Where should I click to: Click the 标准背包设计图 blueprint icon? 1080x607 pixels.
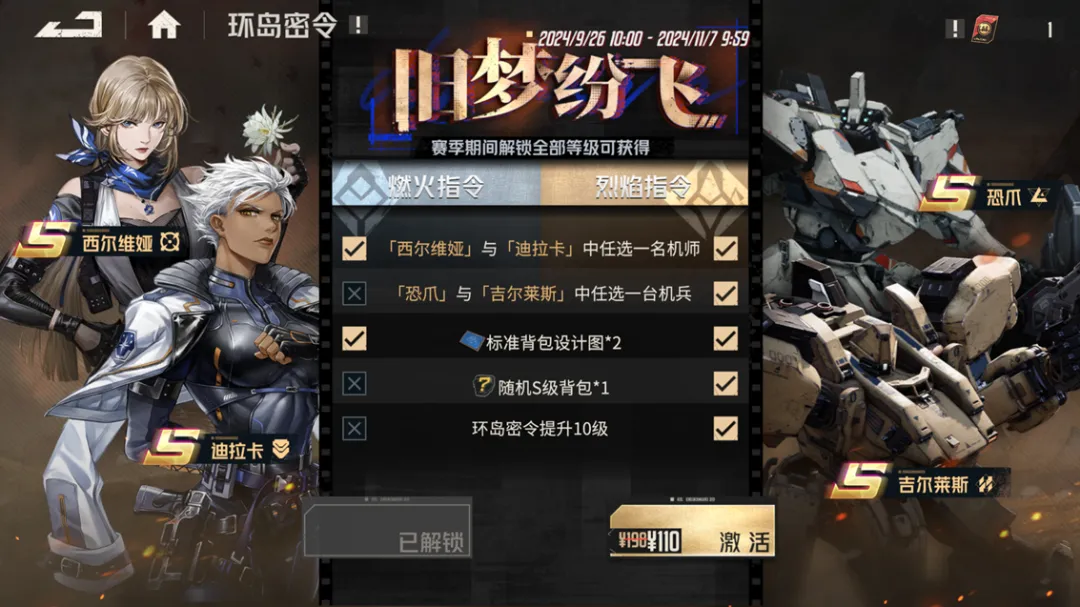click(x=472, y=341)
